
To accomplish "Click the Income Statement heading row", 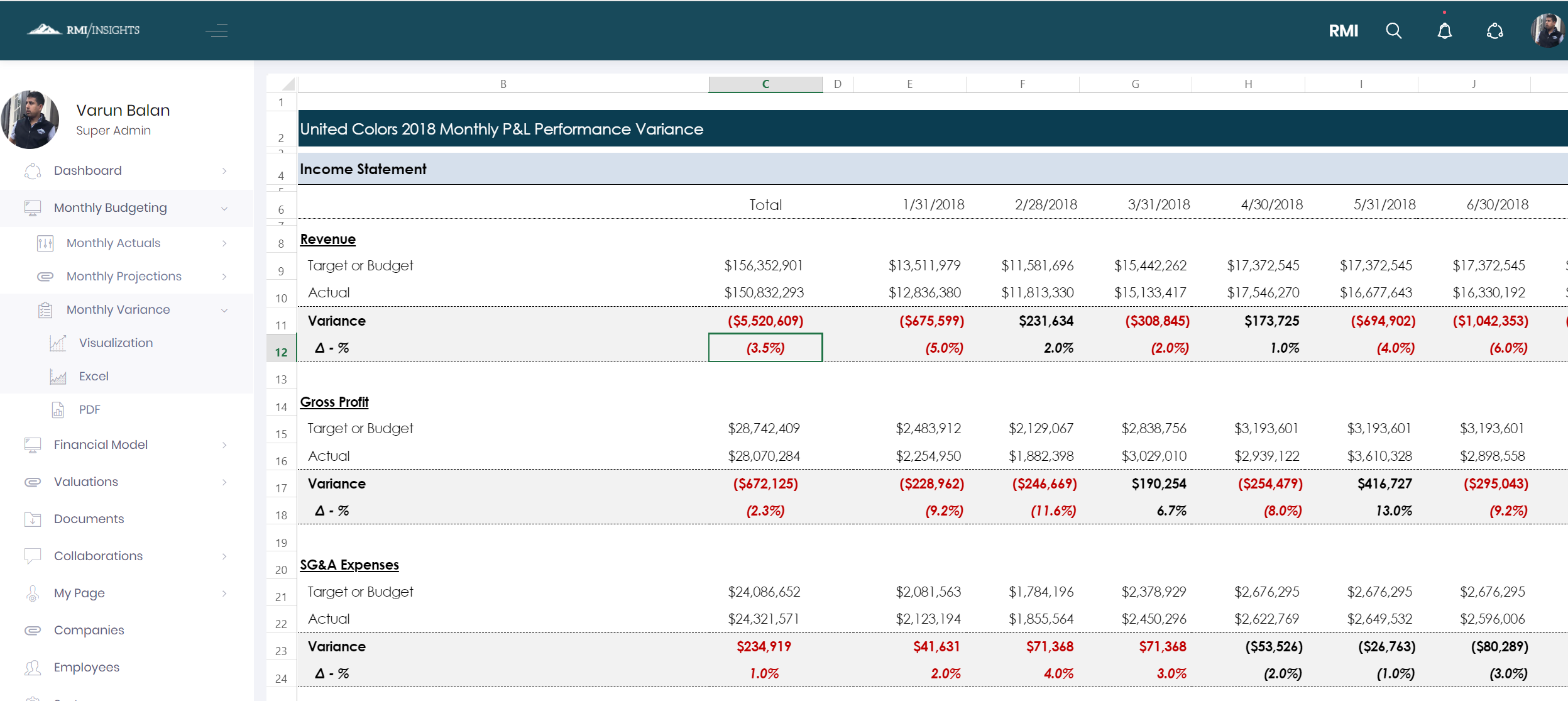I will (933, 169).
